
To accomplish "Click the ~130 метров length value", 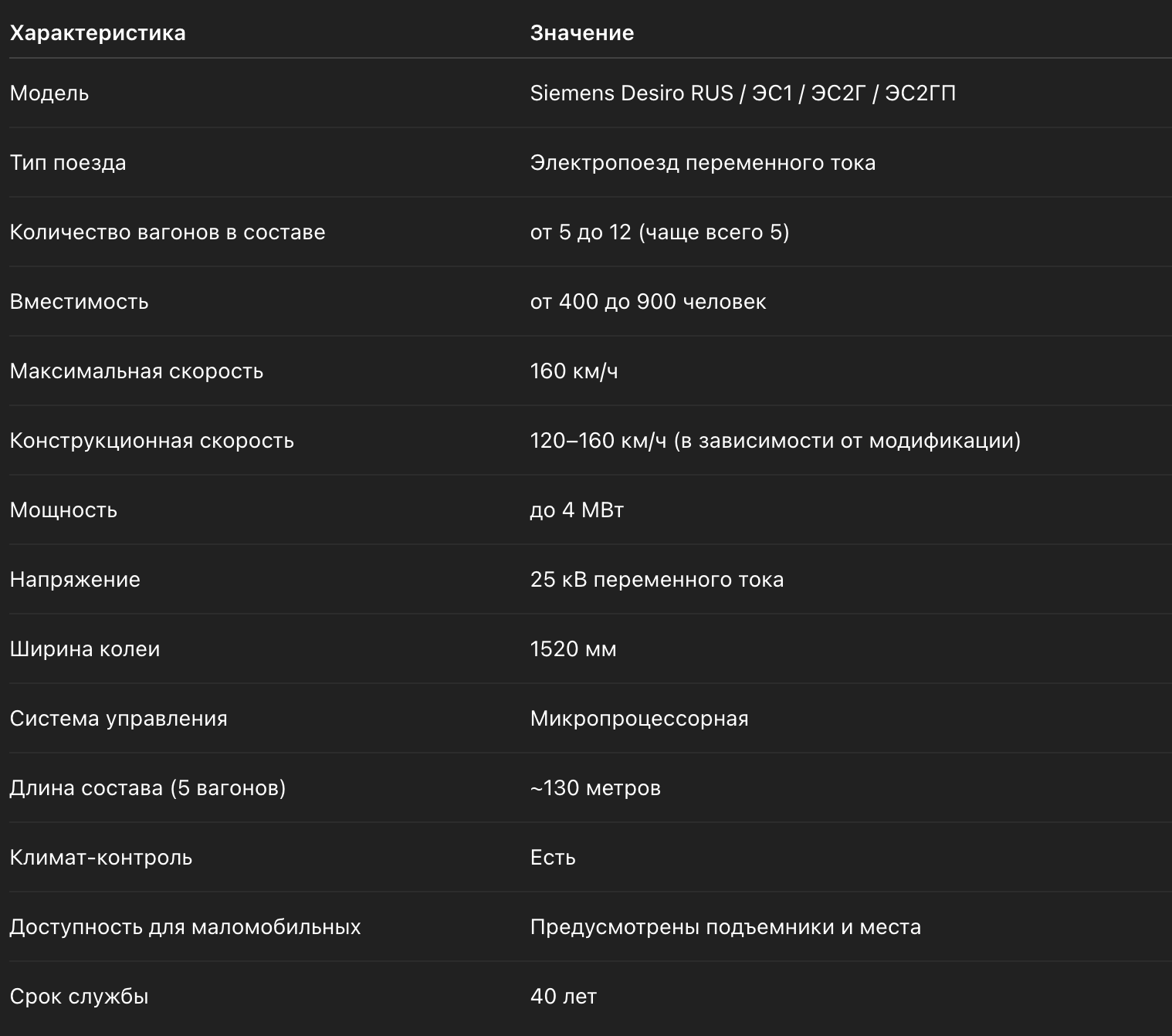I will pyautogui.click(x=595, y=788).
